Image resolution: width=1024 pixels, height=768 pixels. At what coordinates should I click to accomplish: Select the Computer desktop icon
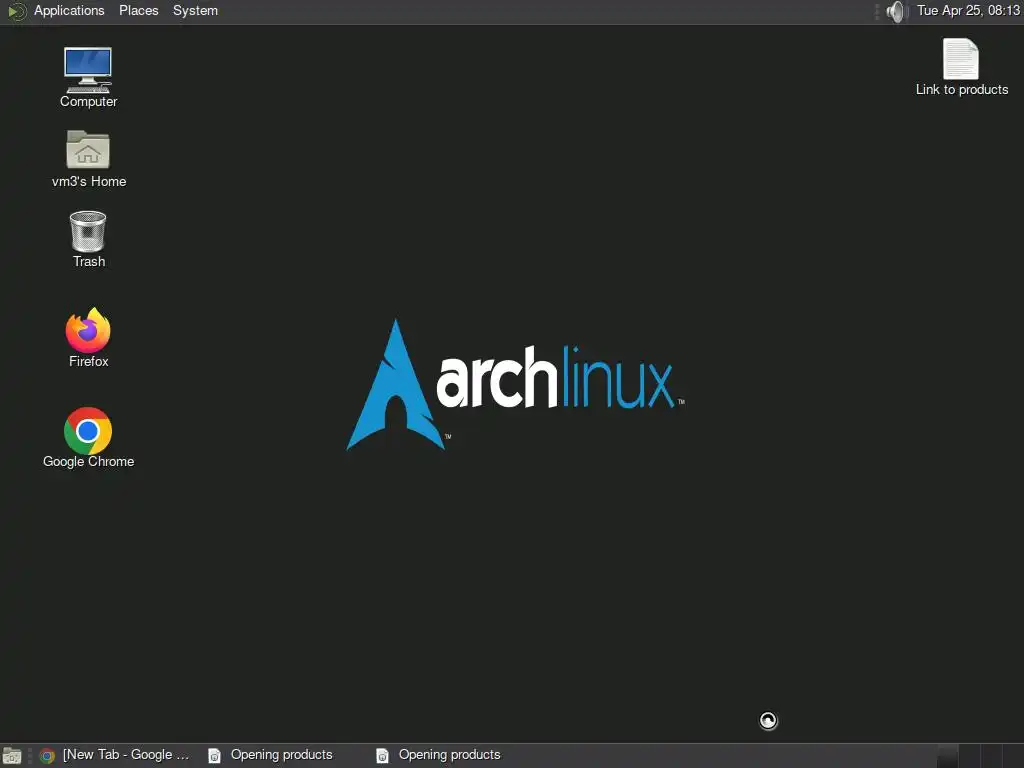[88, 77]
